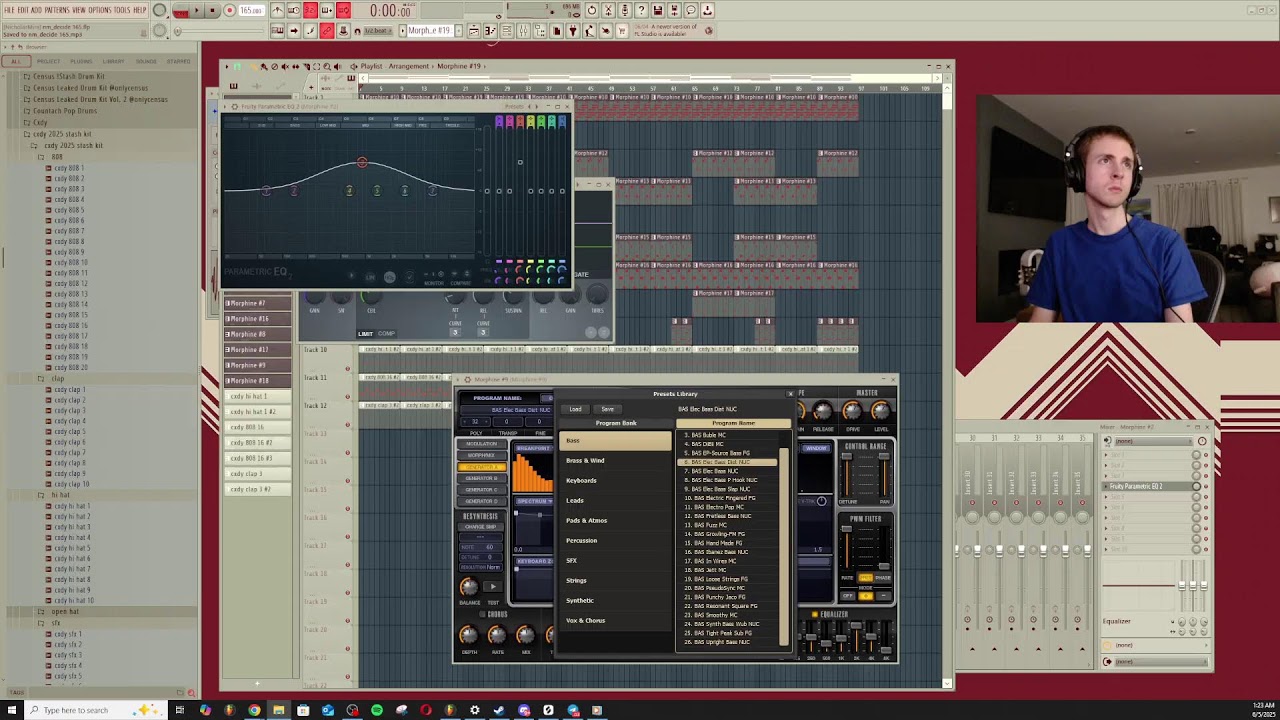
Task: Click the Morphine MASTER LEVEL knob
Action: pyautogui.click(x=881, y=411)
